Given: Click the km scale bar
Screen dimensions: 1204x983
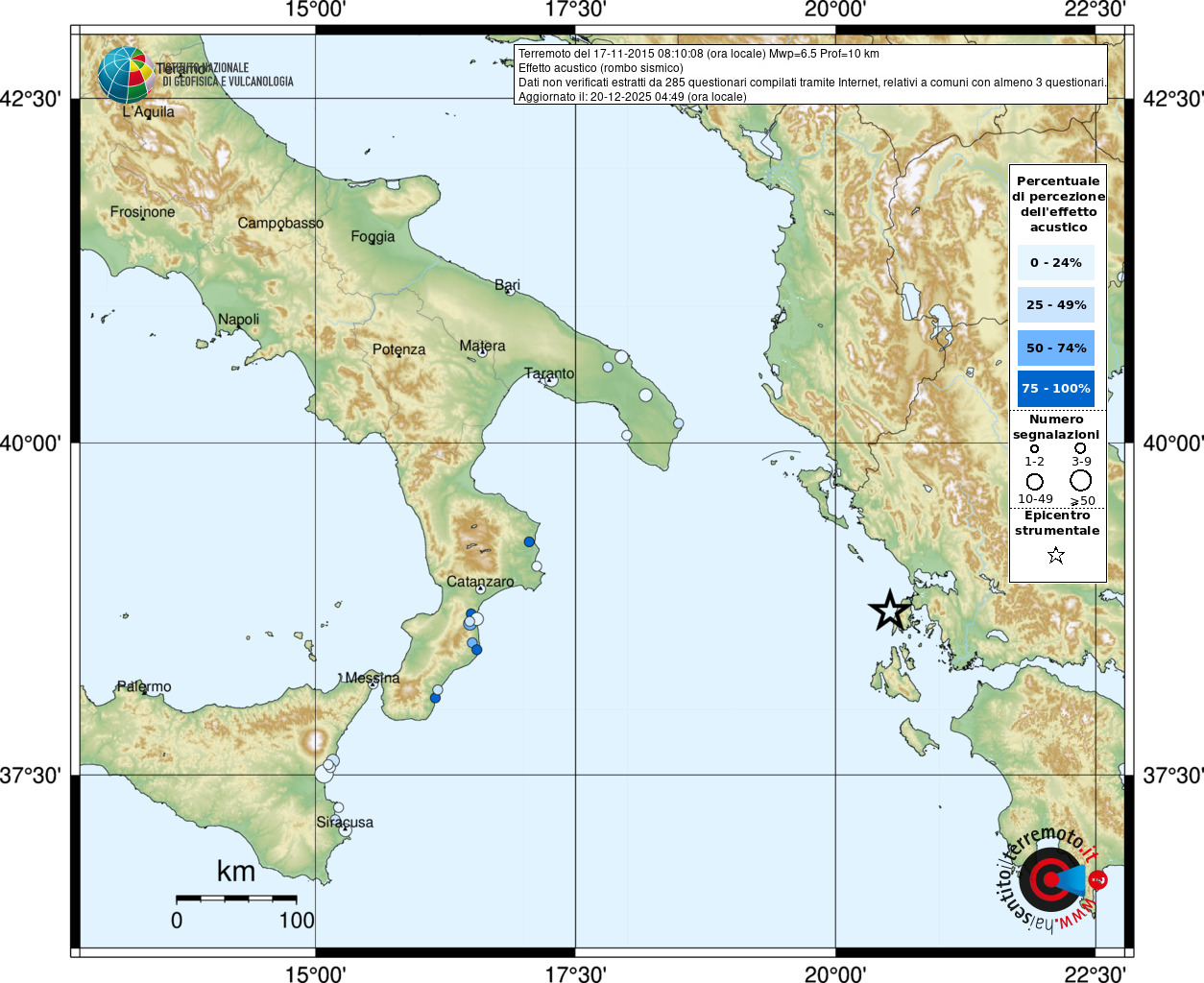Looking at the screenshot, I should point(236,899).
